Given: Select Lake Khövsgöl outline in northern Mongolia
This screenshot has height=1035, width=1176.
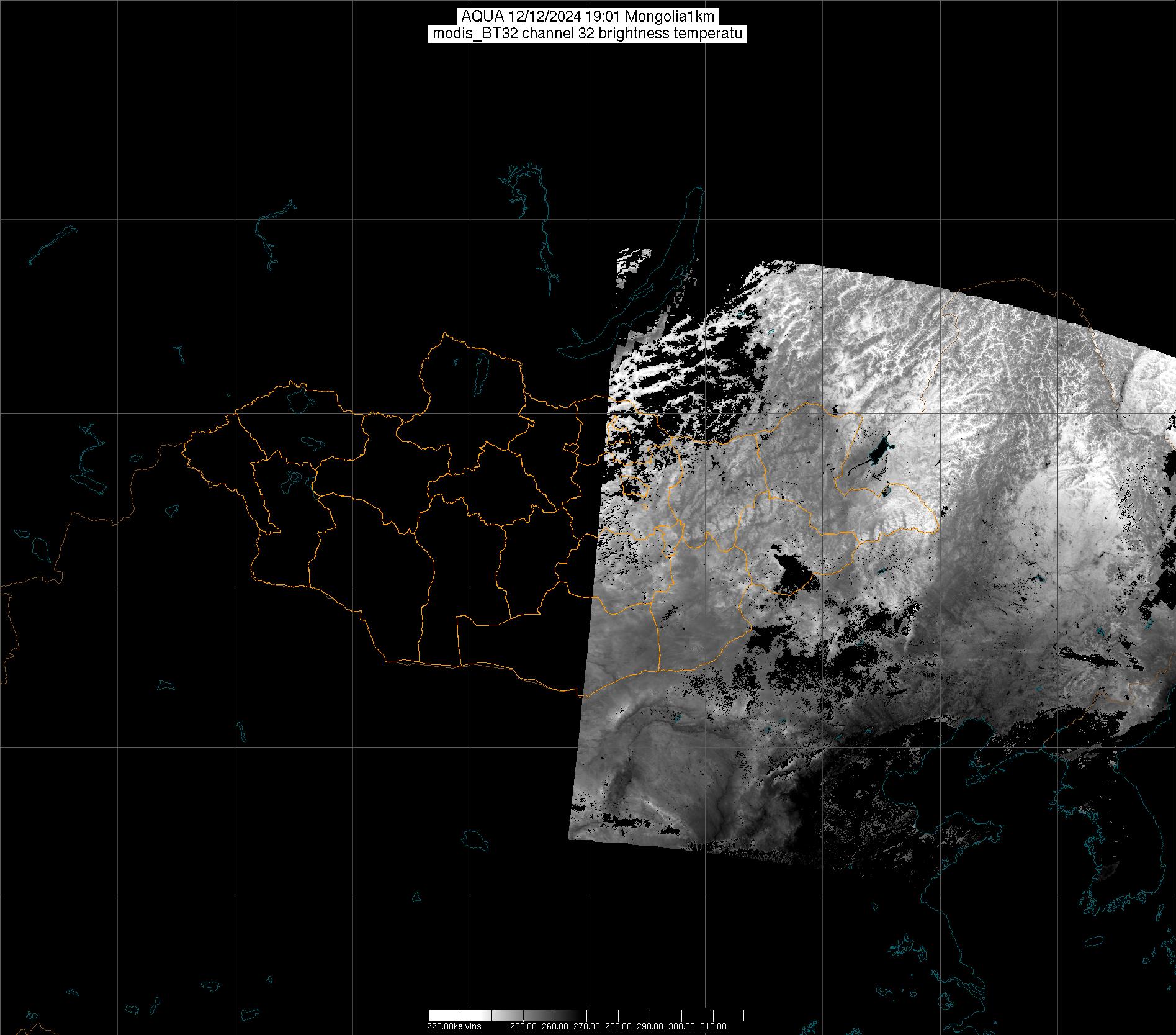Looking at the screenshot, I should click(x=480, y=370).
